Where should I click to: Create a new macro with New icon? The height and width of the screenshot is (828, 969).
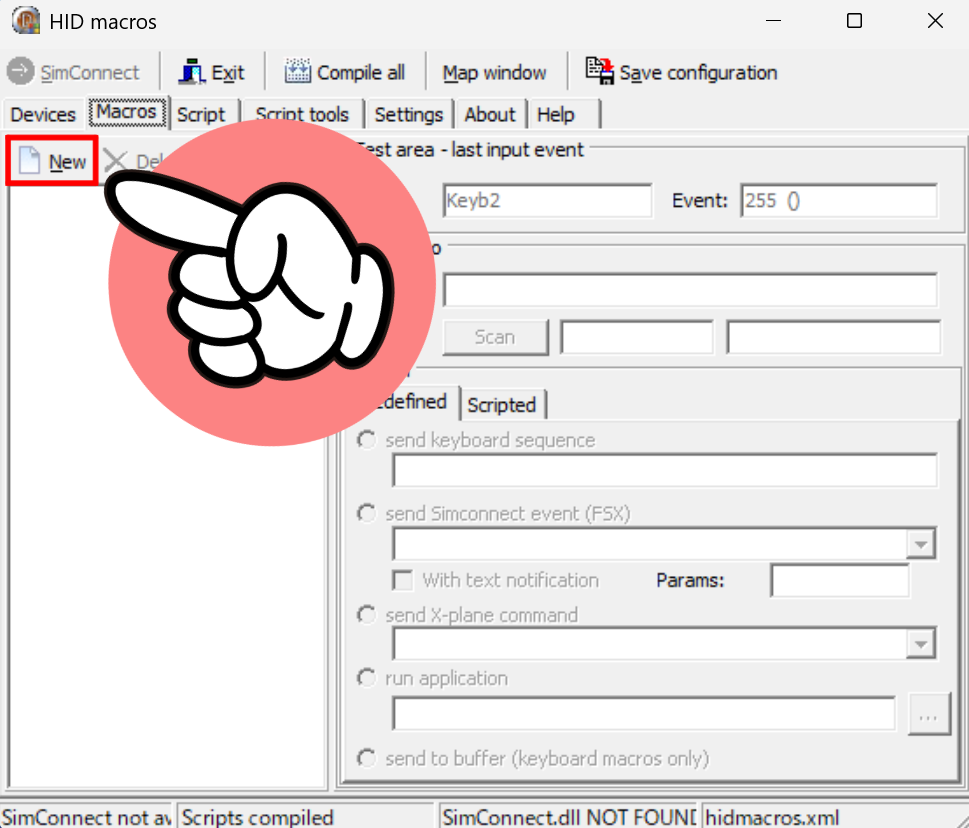pyautogui.click(x=30, y=162)
